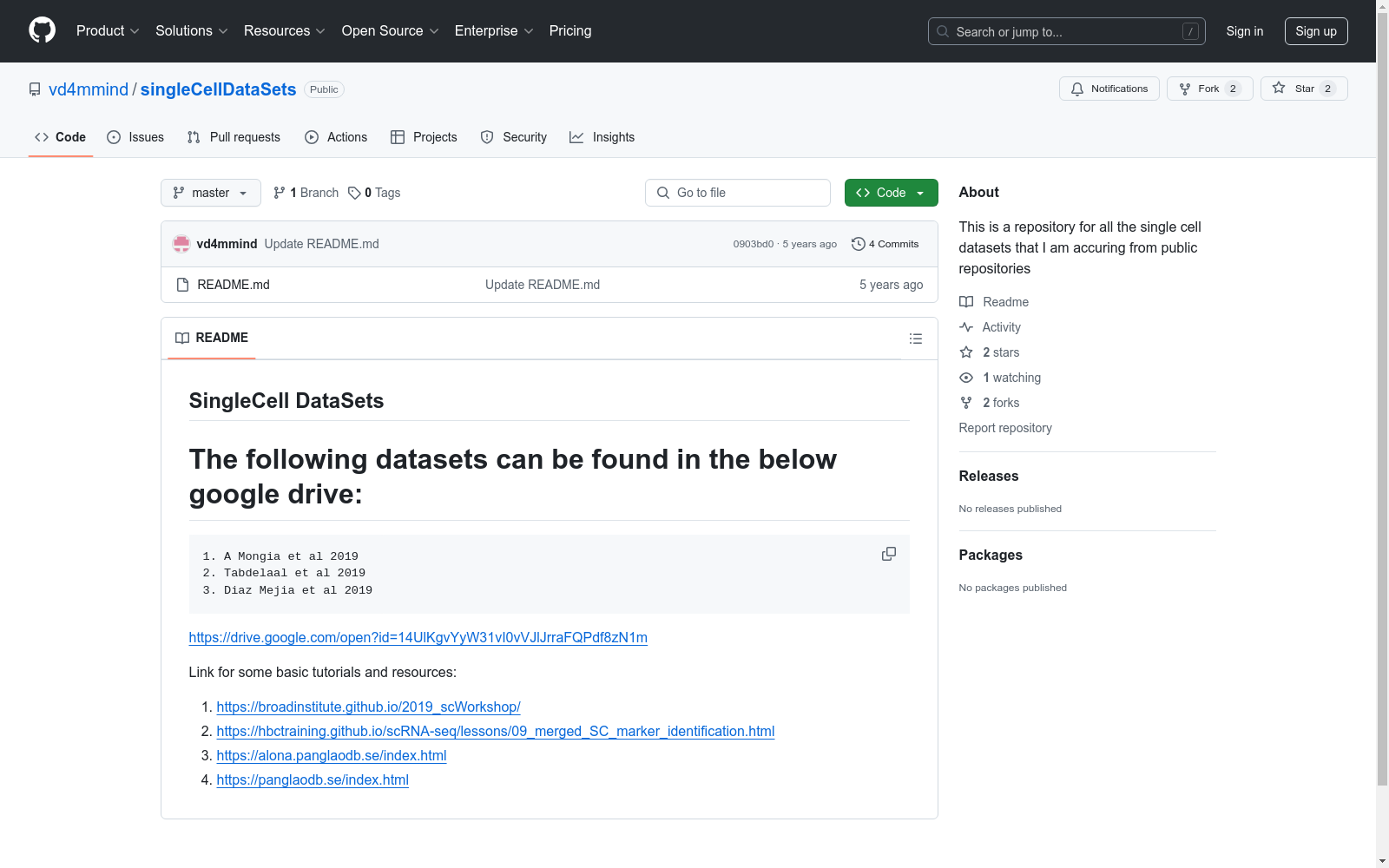This screenshot has height=868, width=1389.
Task: Click the commit history clock icon
Action: (859, 244)
